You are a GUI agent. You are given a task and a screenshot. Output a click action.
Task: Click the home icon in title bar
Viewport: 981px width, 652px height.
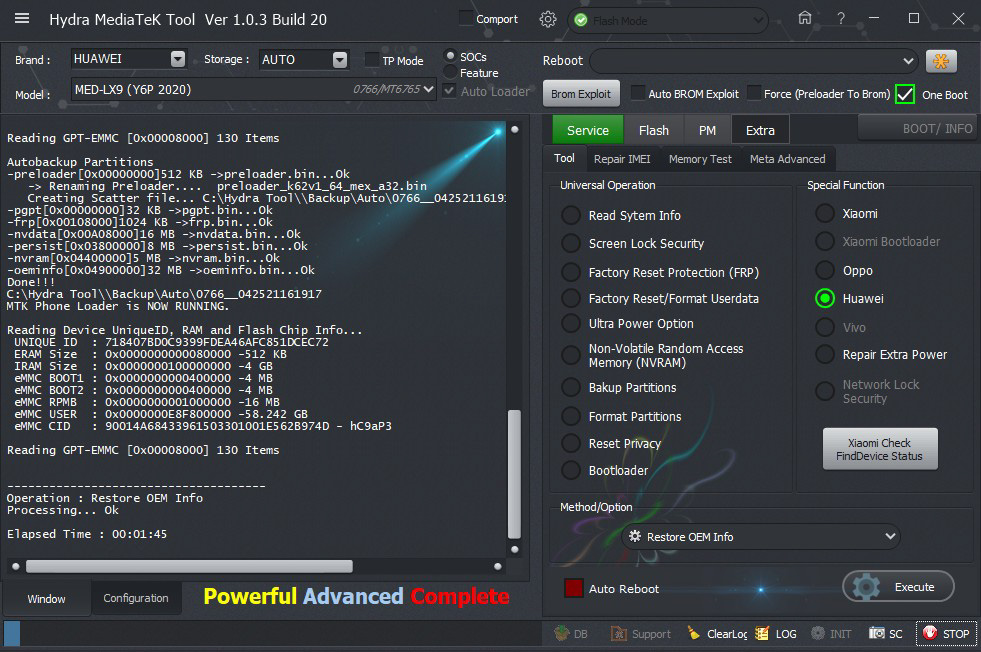[x=805, y=18]
